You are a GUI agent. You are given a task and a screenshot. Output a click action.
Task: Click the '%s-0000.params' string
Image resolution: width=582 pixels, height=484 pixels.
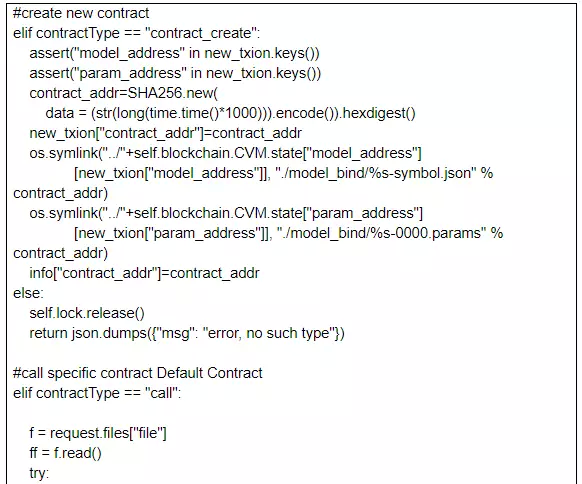click(381, 233)
